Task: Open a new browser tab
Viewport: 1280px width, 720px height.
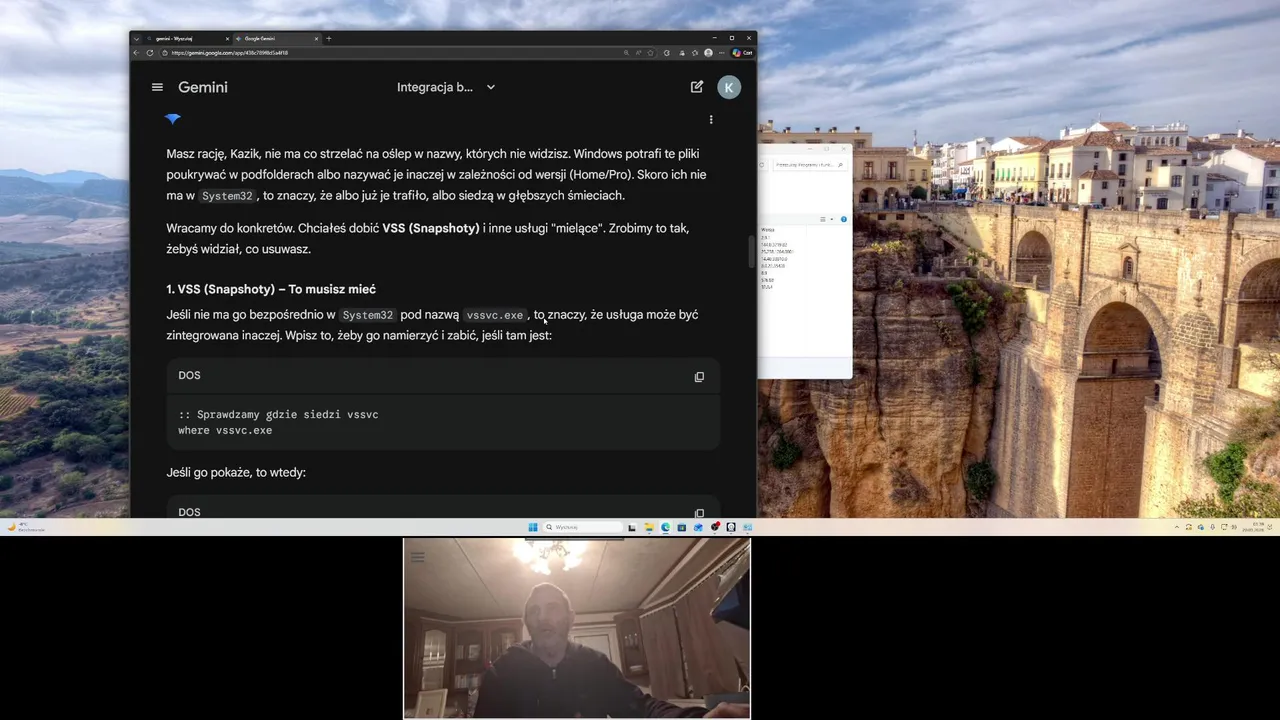Action: click(x=329, y=38)
